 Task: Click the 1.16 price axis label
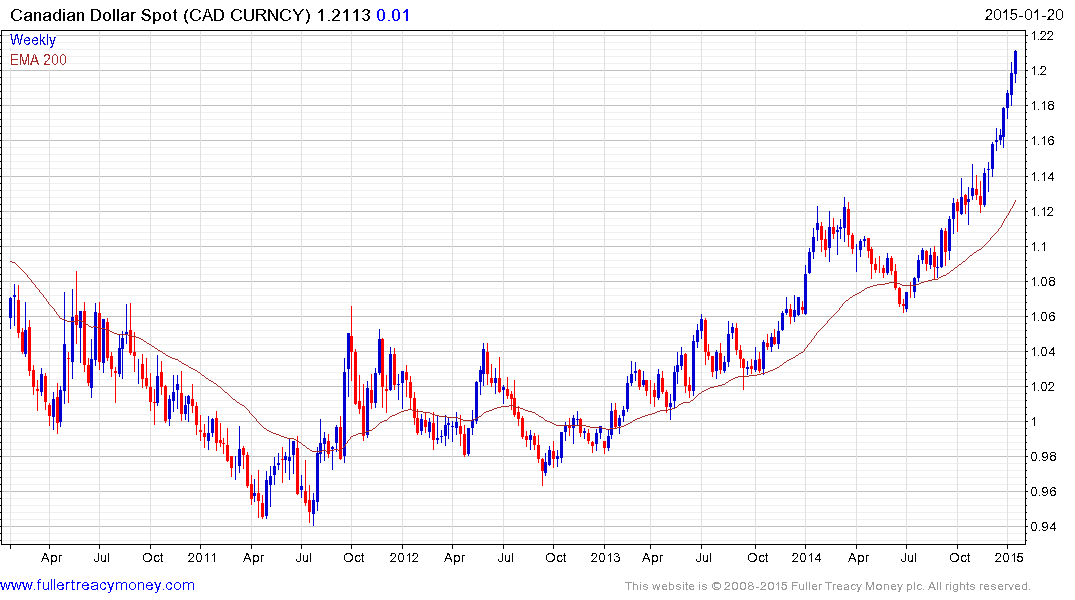1043,141
